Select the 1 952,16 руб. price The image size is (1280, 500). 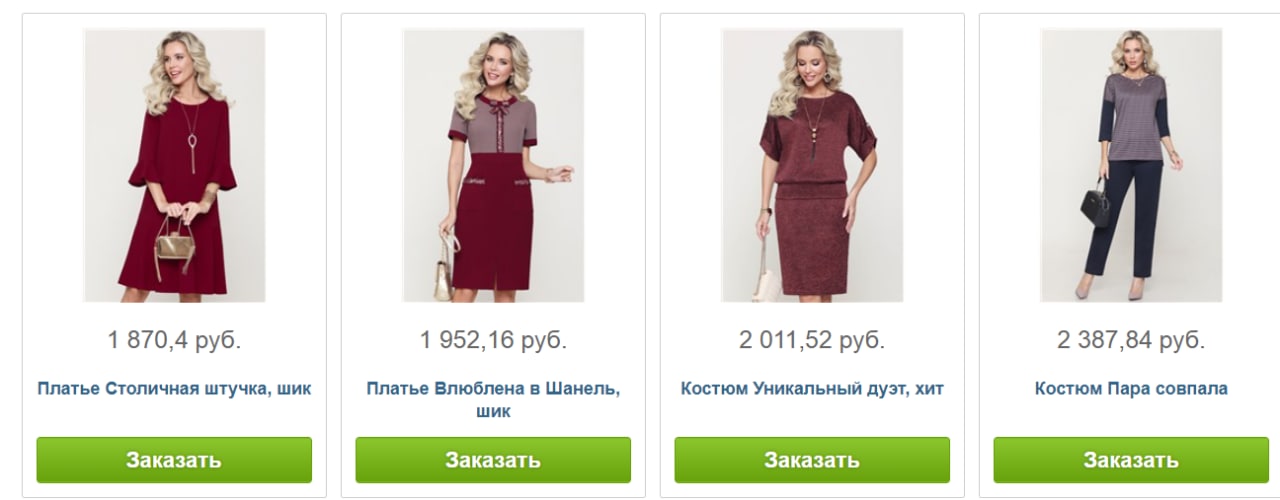point(493,340)
